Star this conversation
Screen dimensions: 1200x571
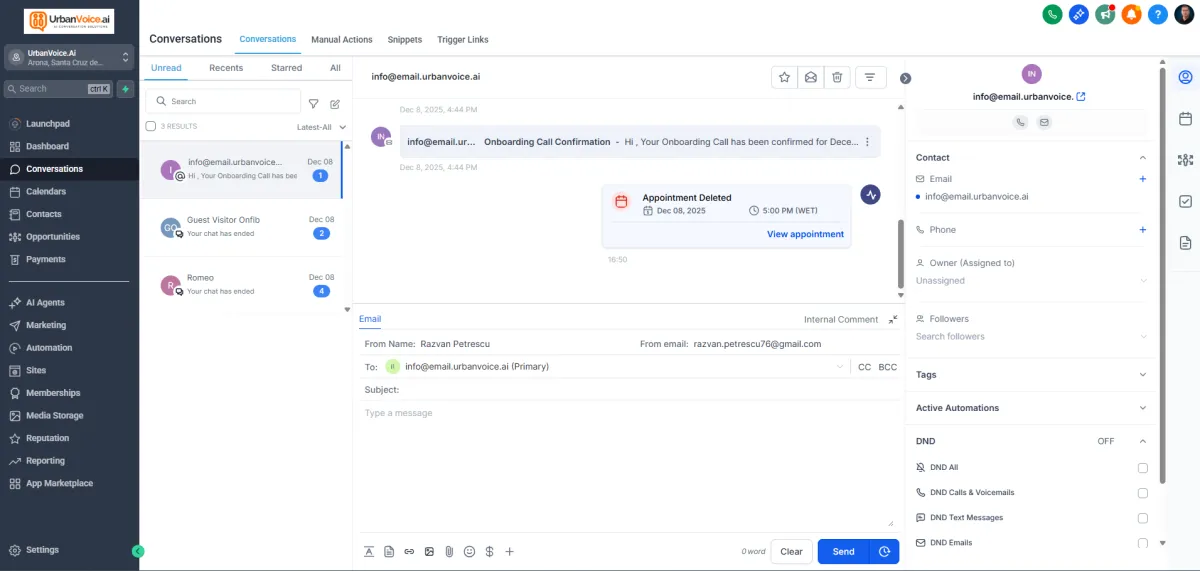coord(784,77)
